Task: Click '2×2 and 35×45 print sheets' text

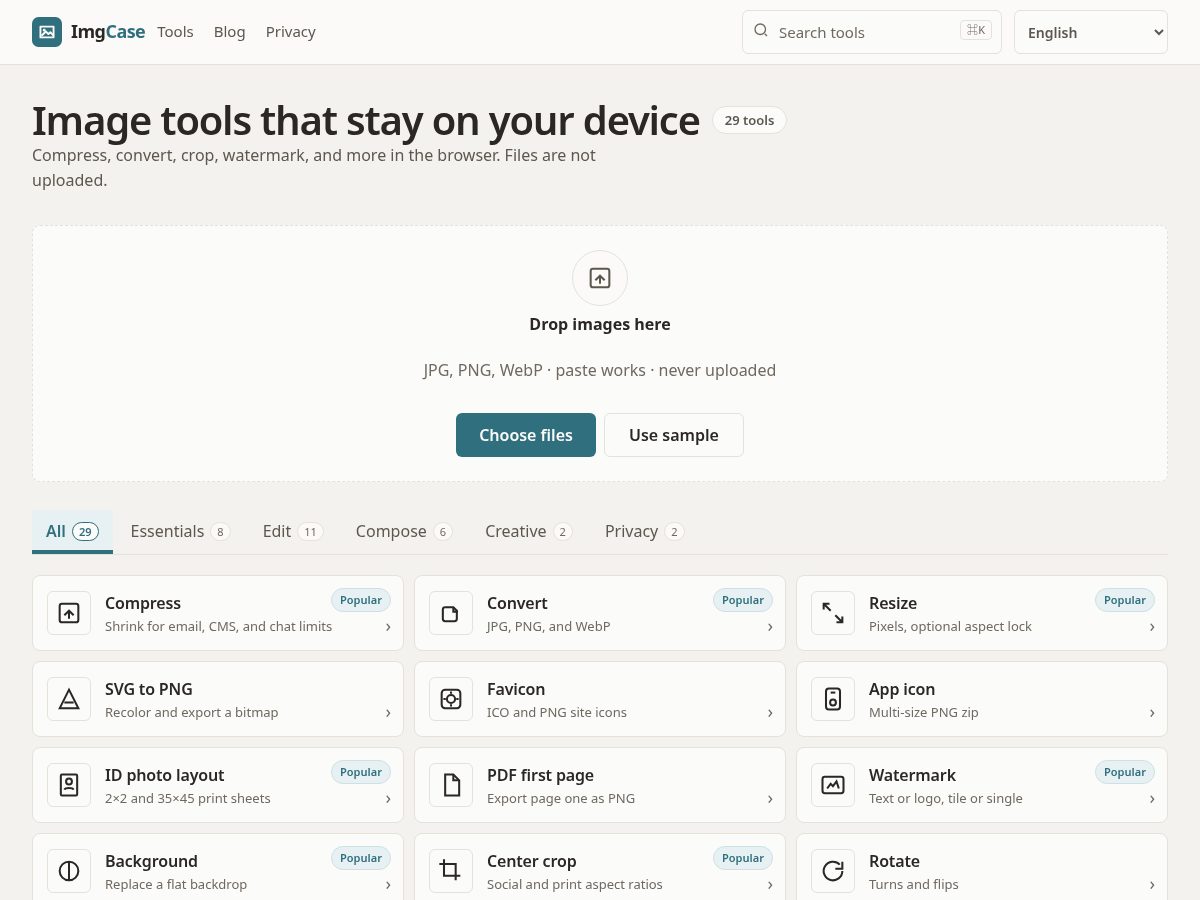Action: point(188,799)
